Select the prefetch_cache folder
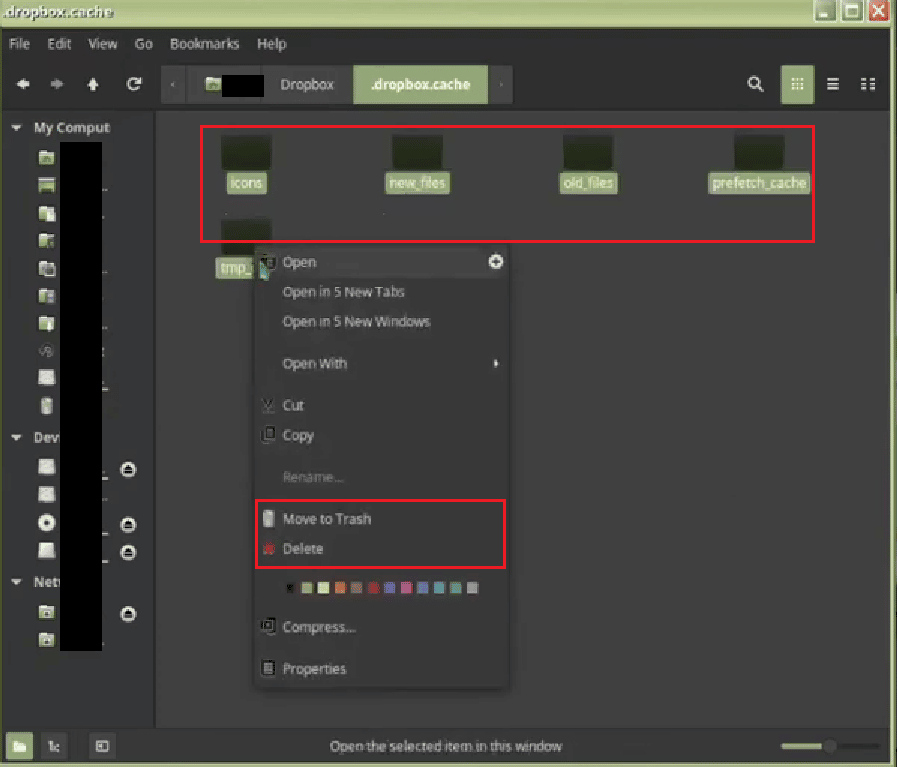The height and width of the screenshot is (767, 897). click(759, 165)
